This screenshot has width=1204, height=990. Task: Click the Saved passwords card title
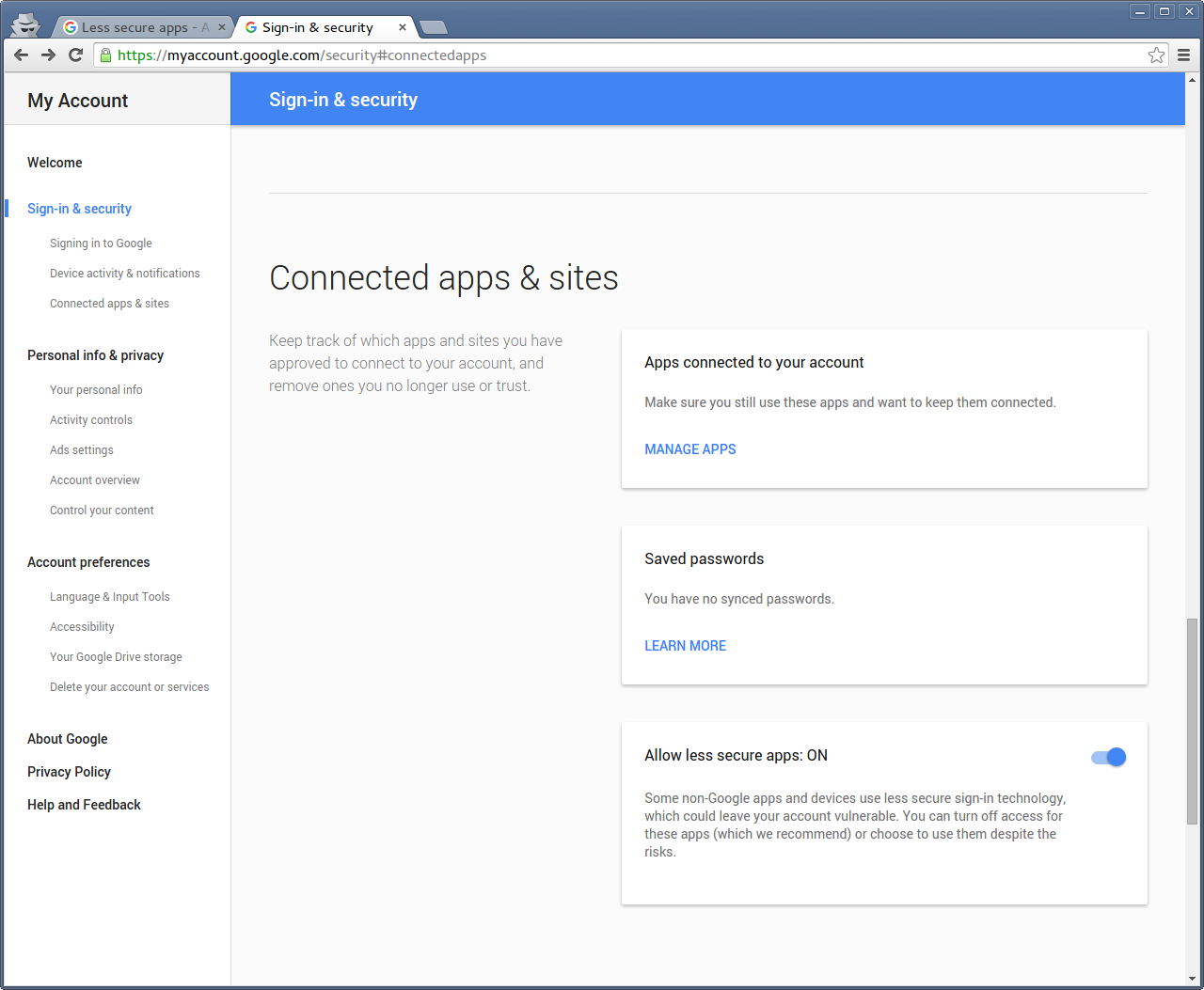[x=704, y=559]
